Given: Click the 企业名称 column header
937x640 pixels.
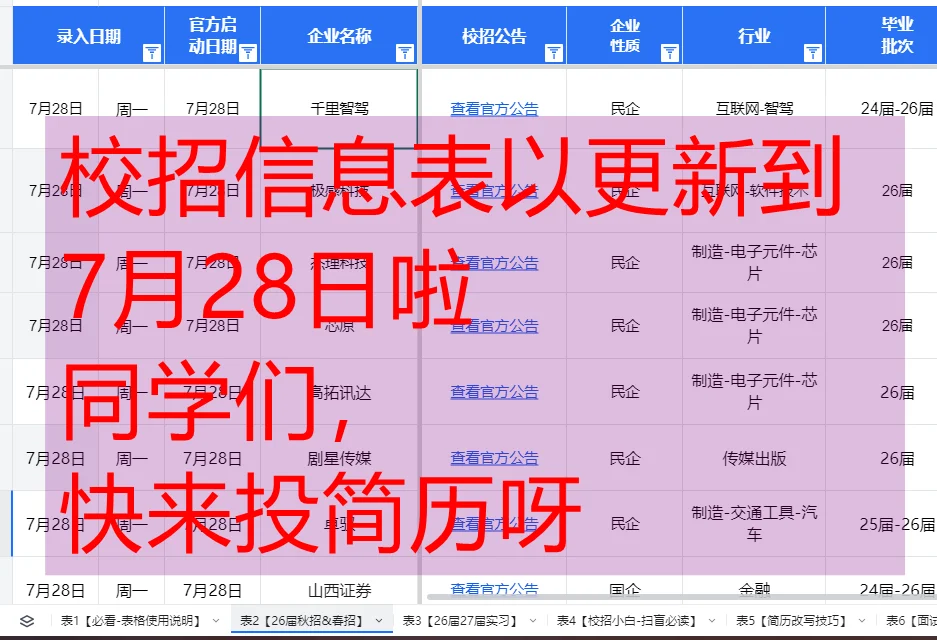Looking at the screenshot, I should (339, 36).
